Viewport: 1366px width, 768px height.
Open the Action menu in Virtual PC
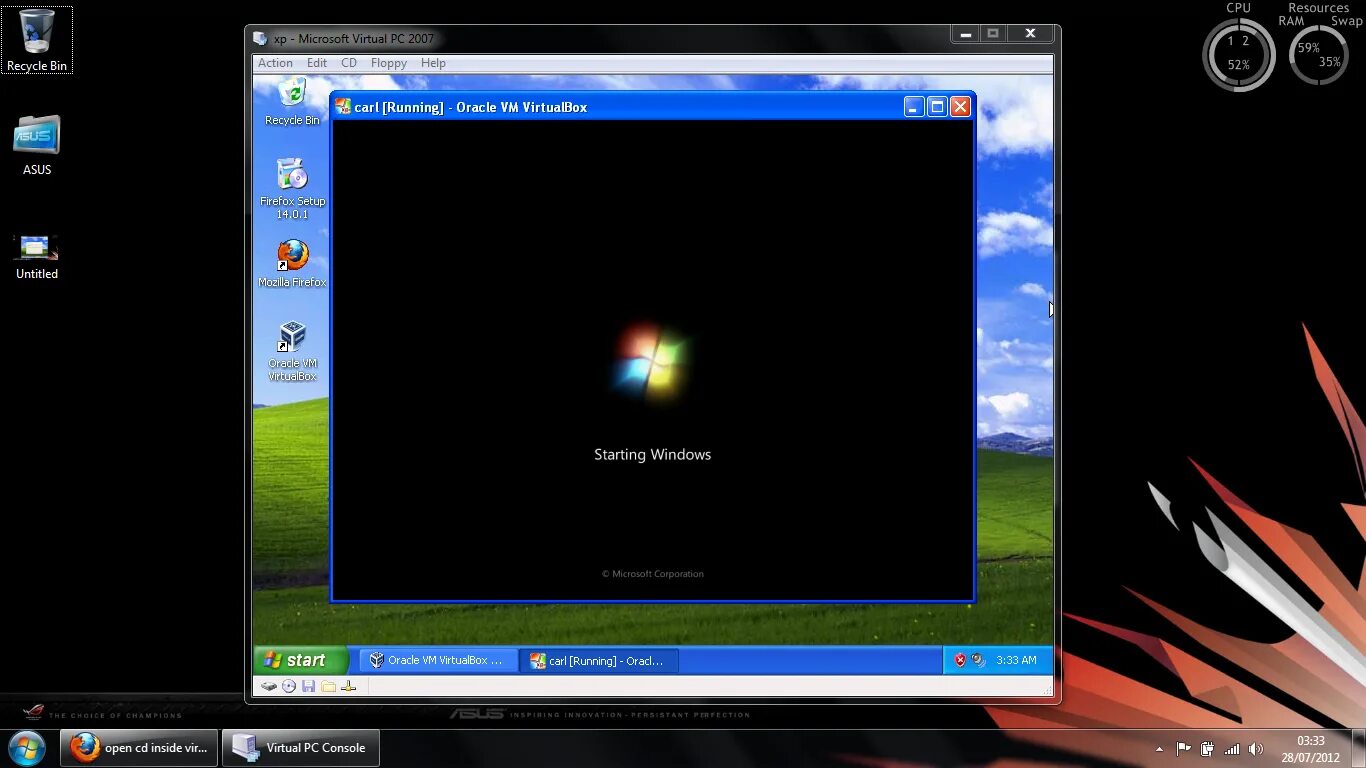[275, 63]
